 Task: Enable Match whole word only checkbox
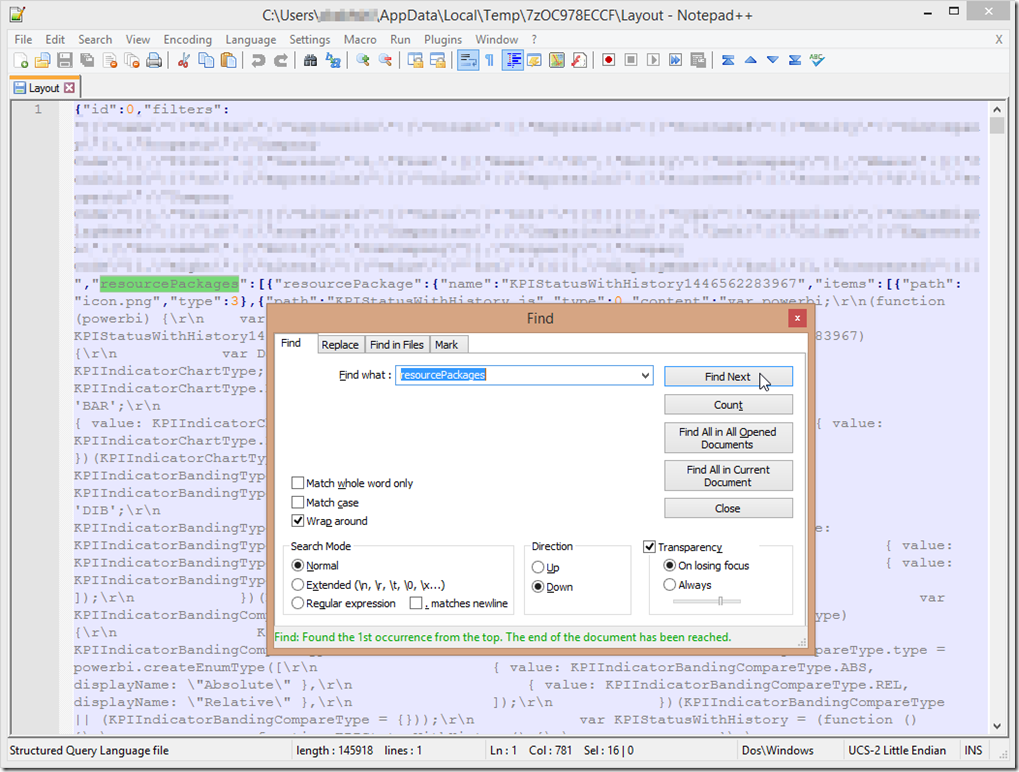[298, 483]
